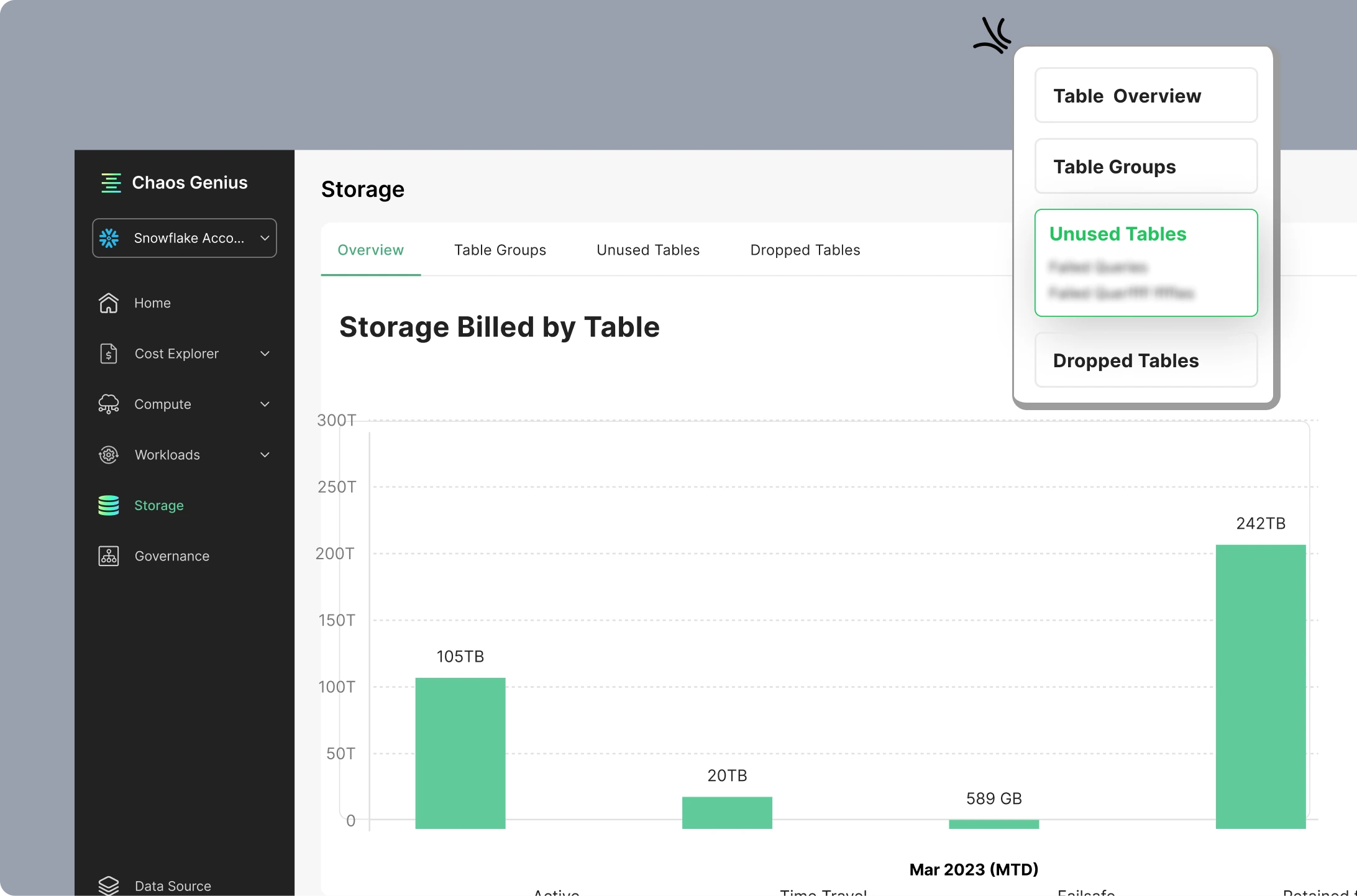
Task: Open the Unused Tables tab
Action: (648, 250)
